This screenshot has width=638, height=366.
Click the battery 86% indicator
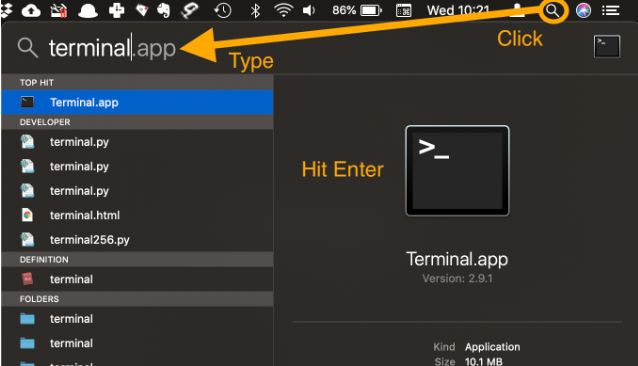tap(357, 10)
